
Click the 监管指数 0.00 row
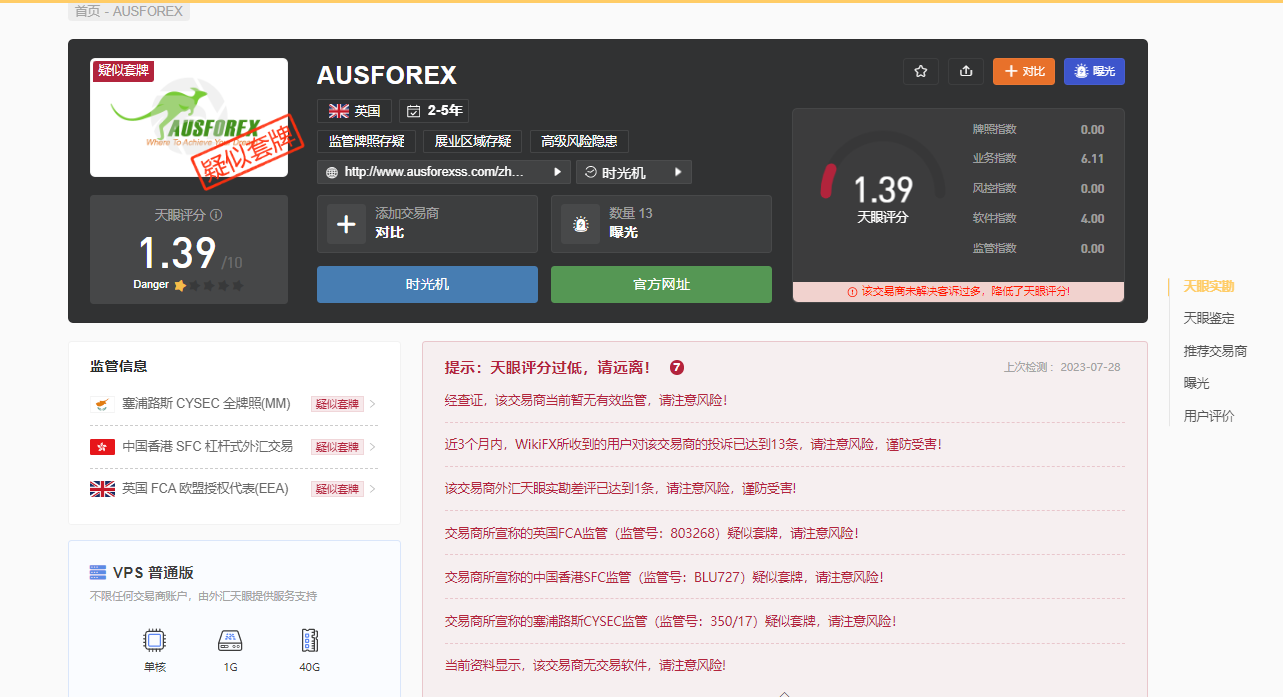tap(1039, 248)
